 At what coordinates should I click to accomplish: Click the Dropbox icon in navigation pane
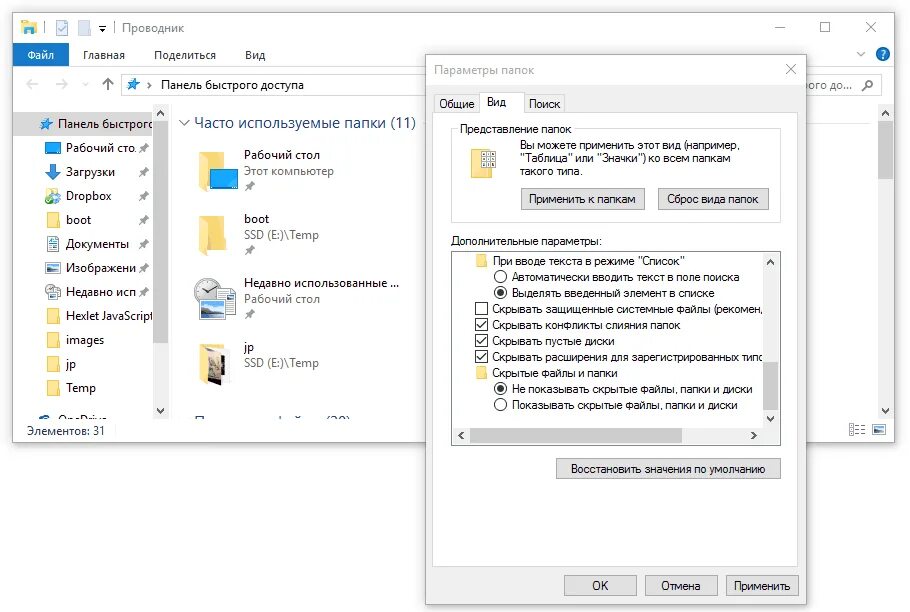pos(53,196)
